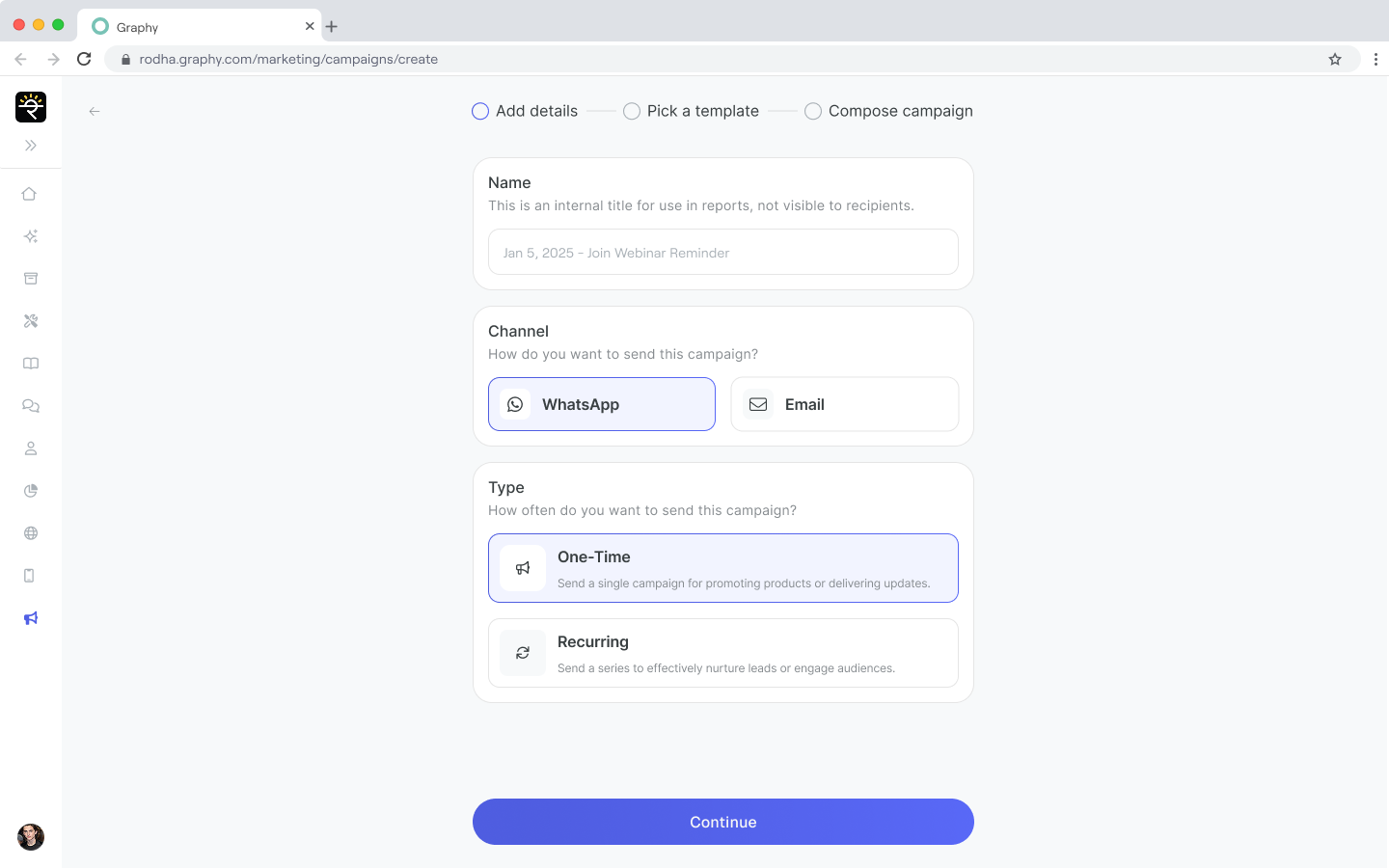Open the user profile avatar
The width and height of the screenshot is (1389, 868).
click(31, 836)
